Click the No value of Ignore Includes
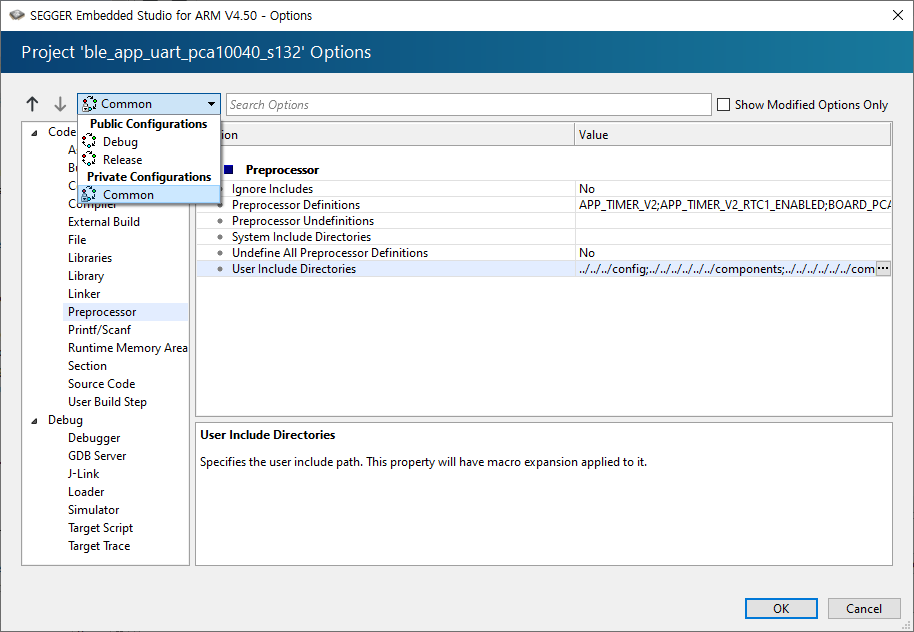 point(587,189)
